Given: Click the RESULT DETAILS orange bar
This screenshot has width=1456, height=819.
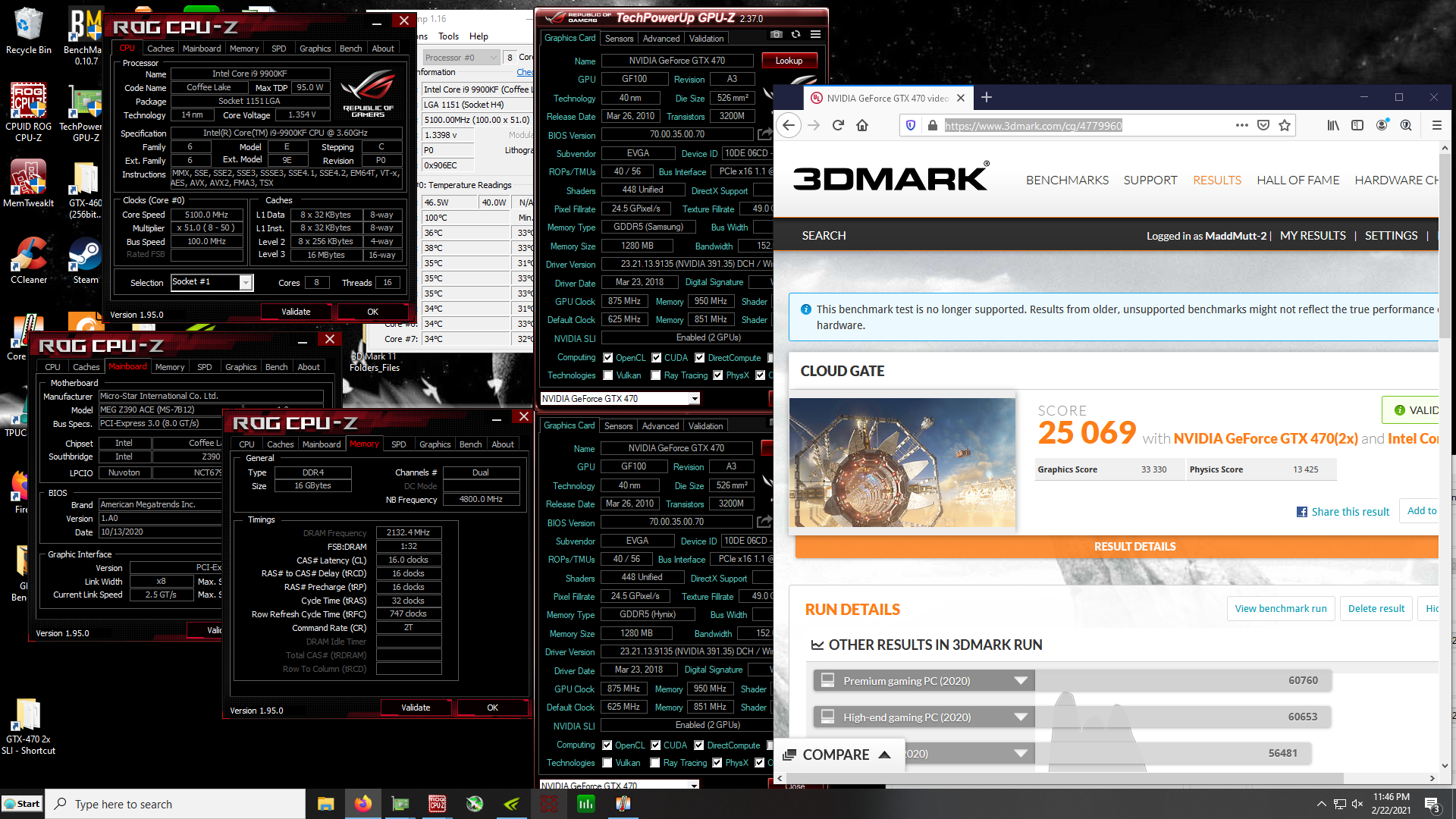Looking at the screenshot, I should 1117,547.
